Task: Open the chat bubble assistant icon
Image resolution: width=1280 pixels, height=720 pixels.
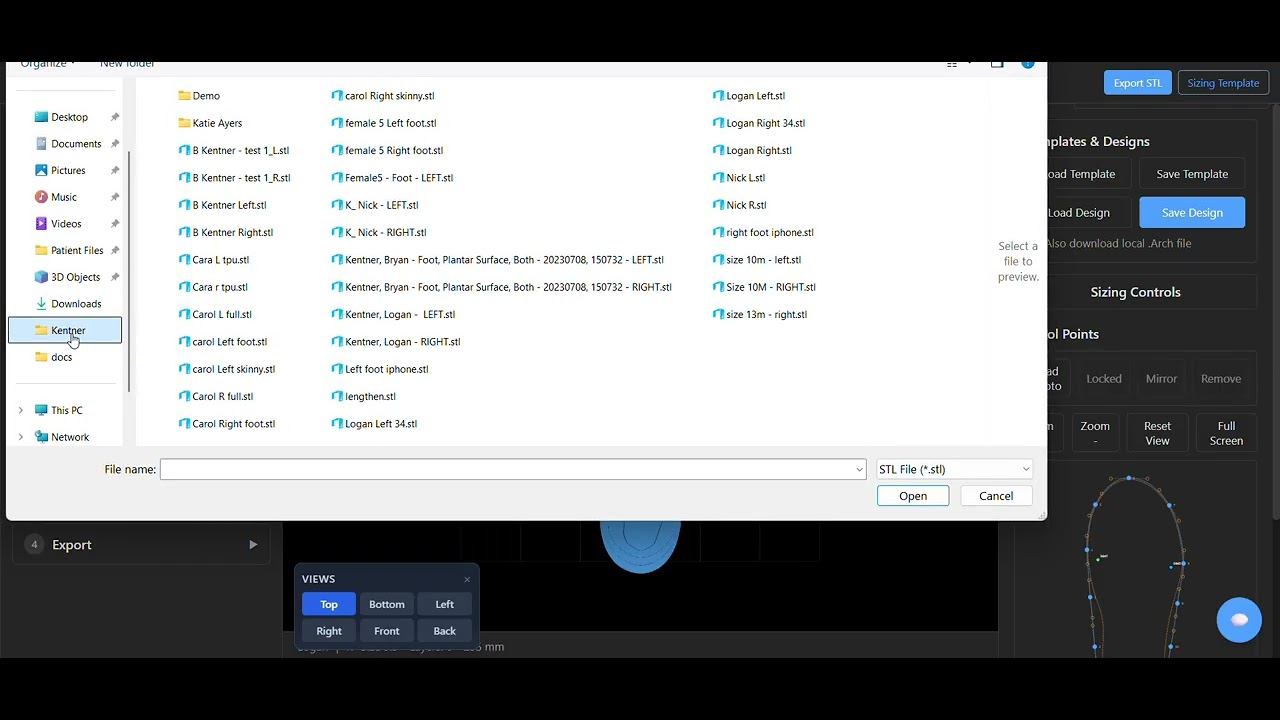Action: (x=1239, y=620)
